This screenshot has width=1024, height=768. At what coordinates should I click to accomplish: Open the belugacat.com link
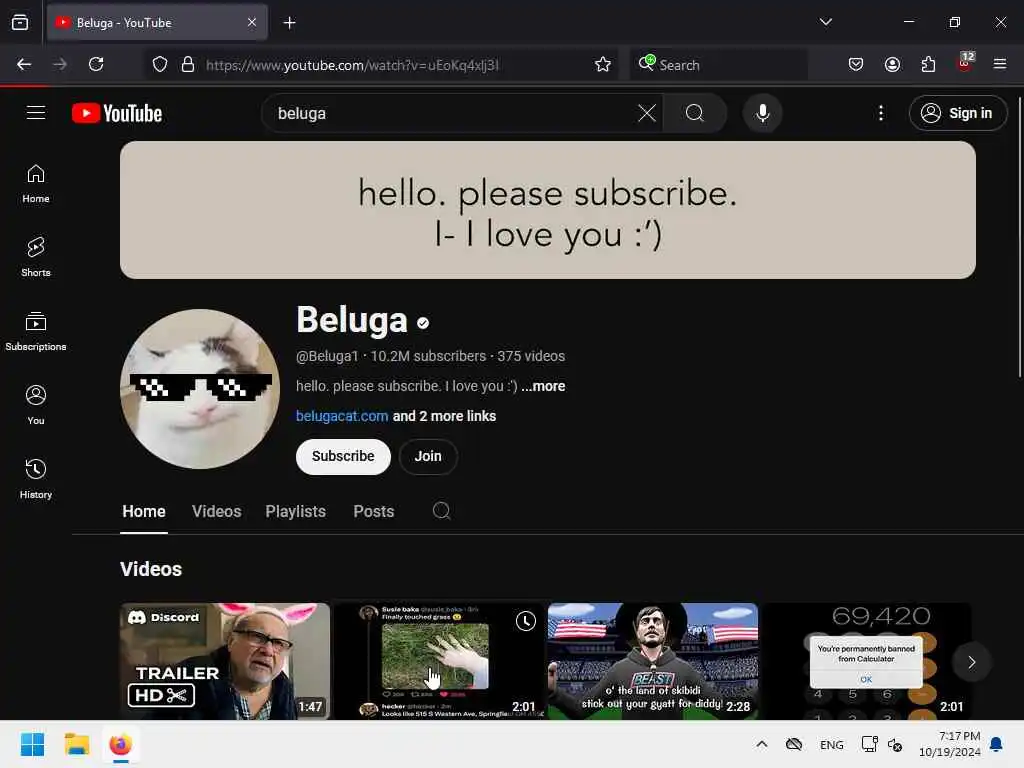click(342, 416)
